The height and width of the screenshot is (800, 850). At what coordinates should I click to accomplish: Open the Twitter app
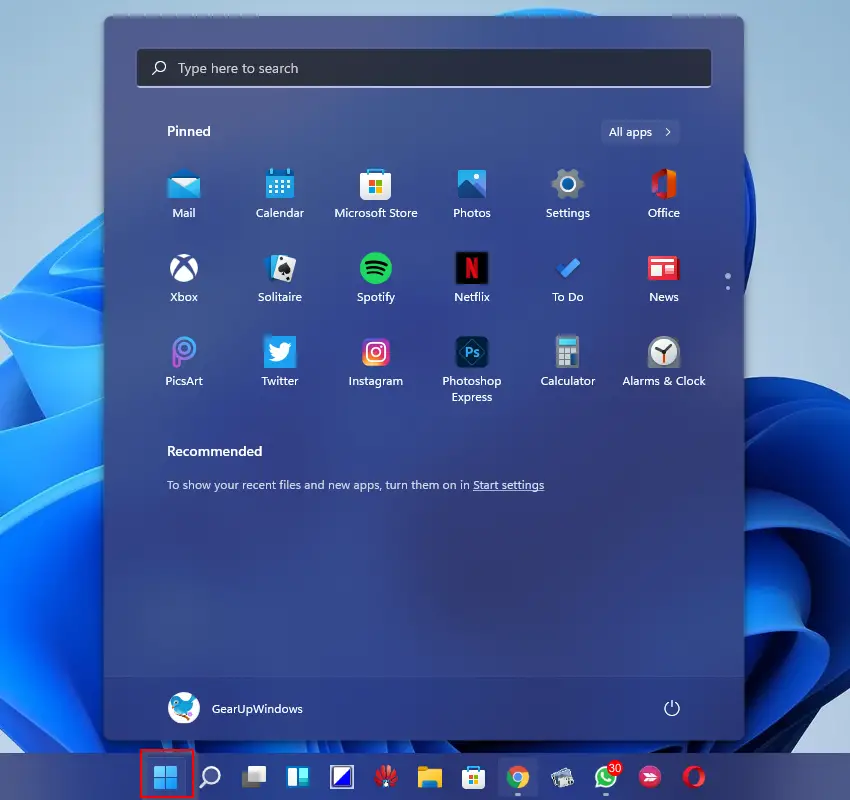coord(280,362)
